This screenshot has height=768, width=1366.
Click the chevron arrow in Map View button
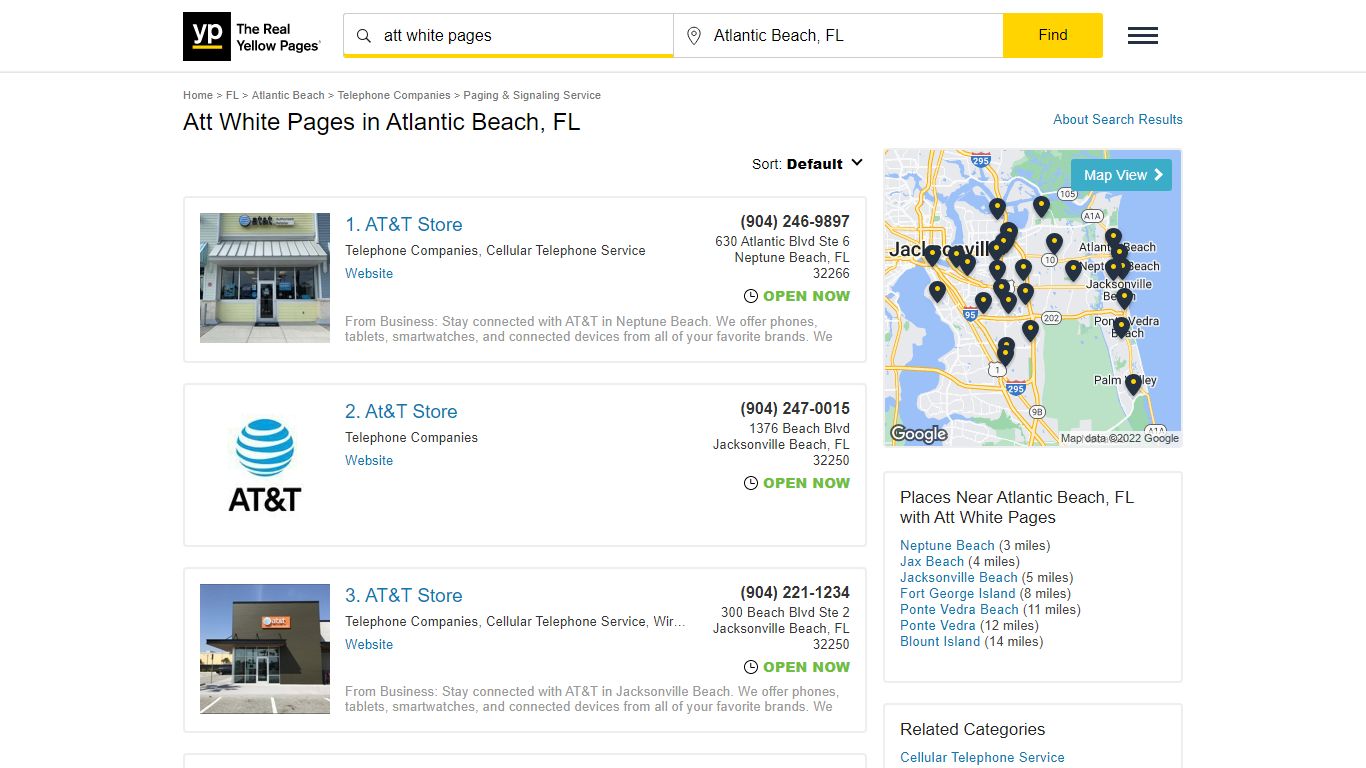(1158, 175)
